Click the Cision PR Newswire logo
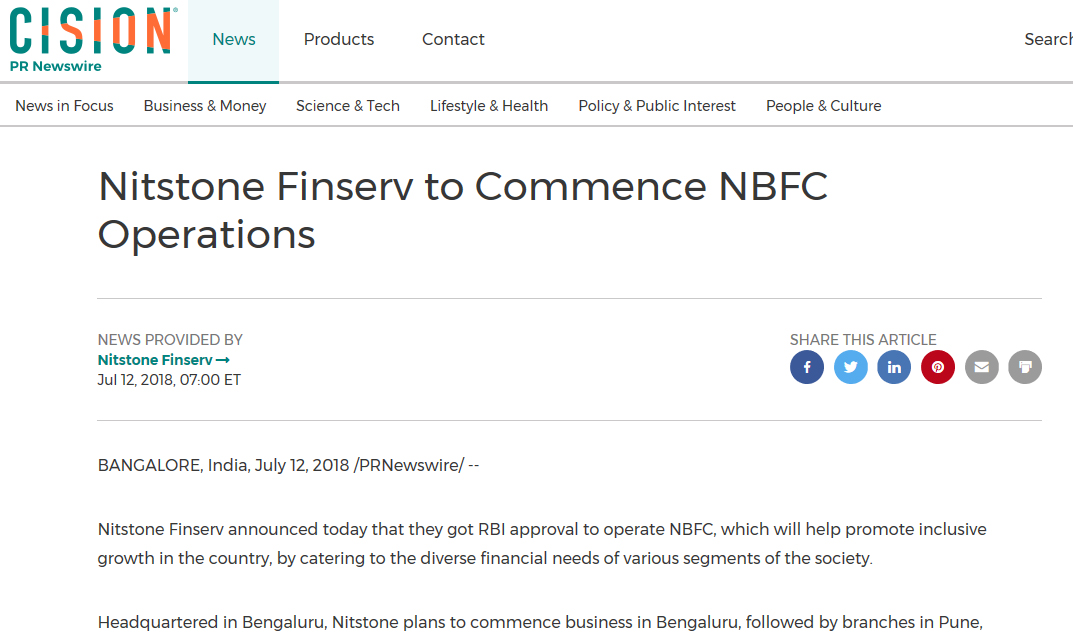 [x=94, y=40]
